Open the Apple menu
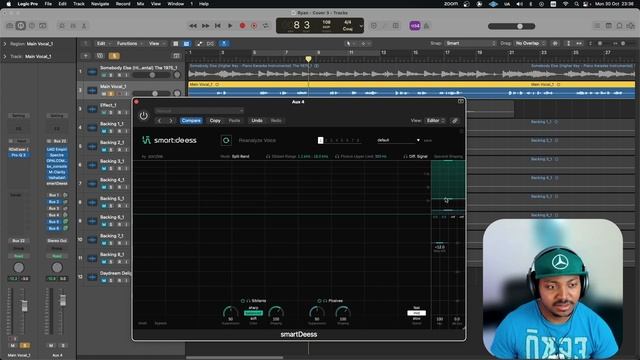This screenshot has width=640, height=360. [9, 4]
